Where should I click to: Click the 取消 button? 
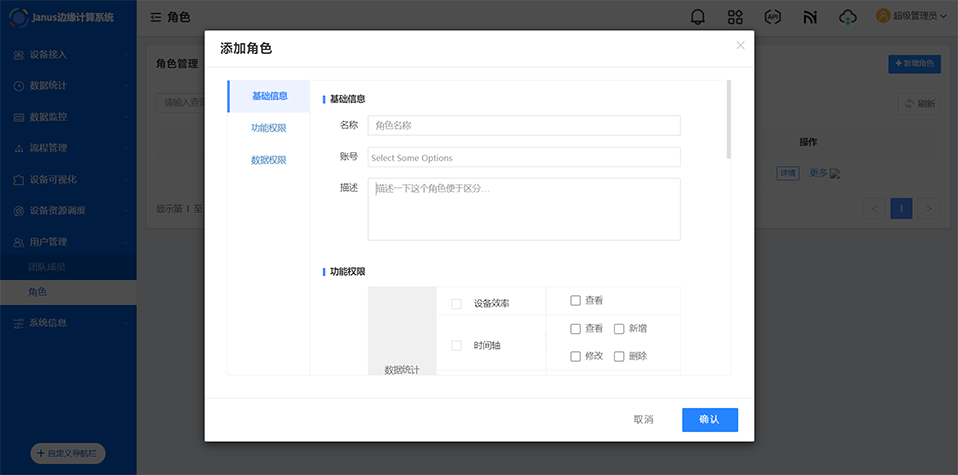643,420
